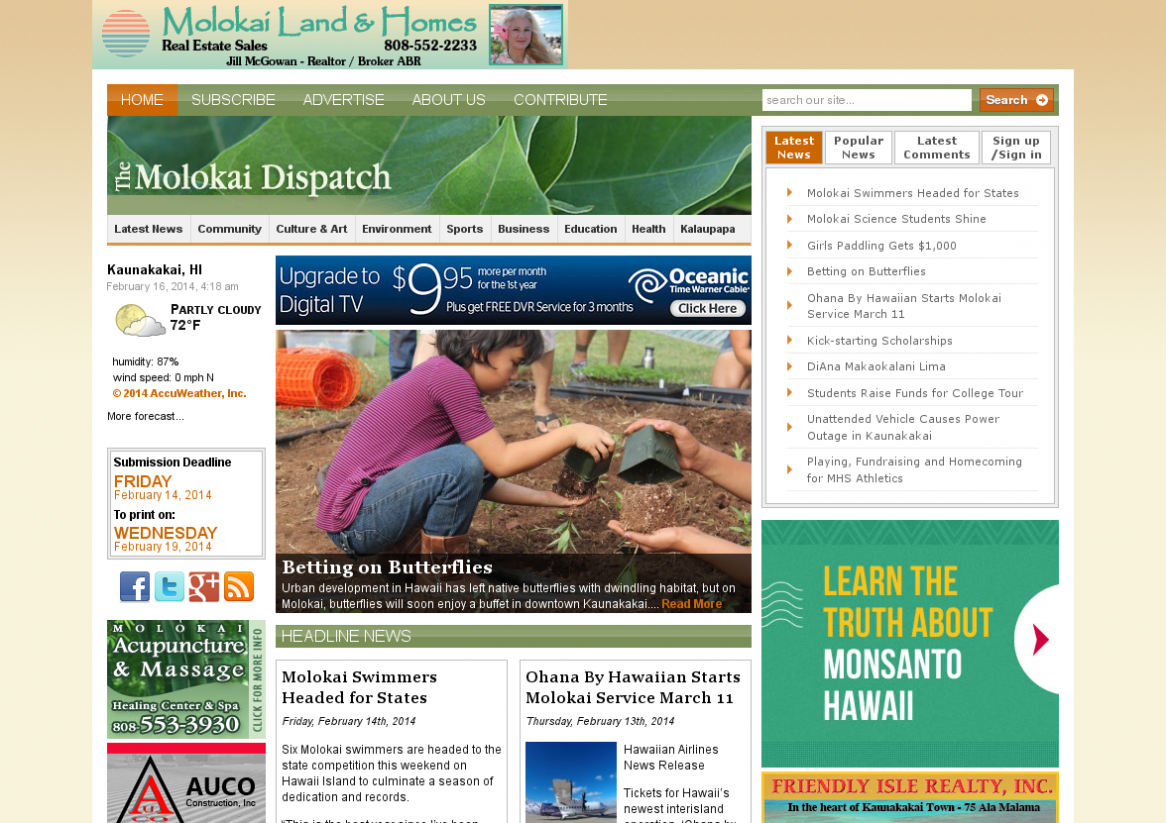Screen dimensions: 1166x823
Task: Open Girls Paddling Gets $1,000 link
Action: tap(881, 245)
